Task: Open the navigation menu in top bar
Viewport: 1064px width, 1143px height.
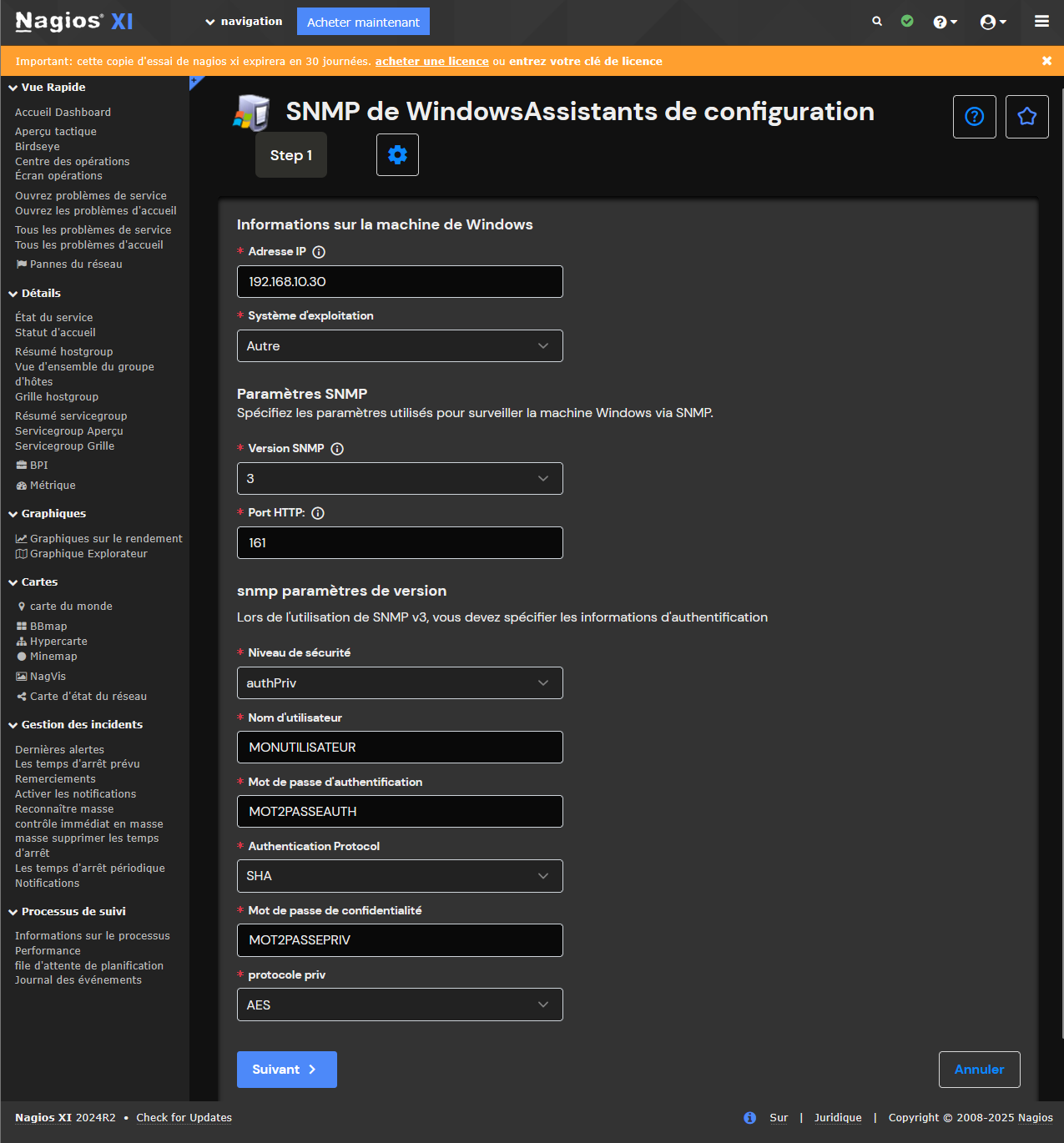Action: (244, 22)
